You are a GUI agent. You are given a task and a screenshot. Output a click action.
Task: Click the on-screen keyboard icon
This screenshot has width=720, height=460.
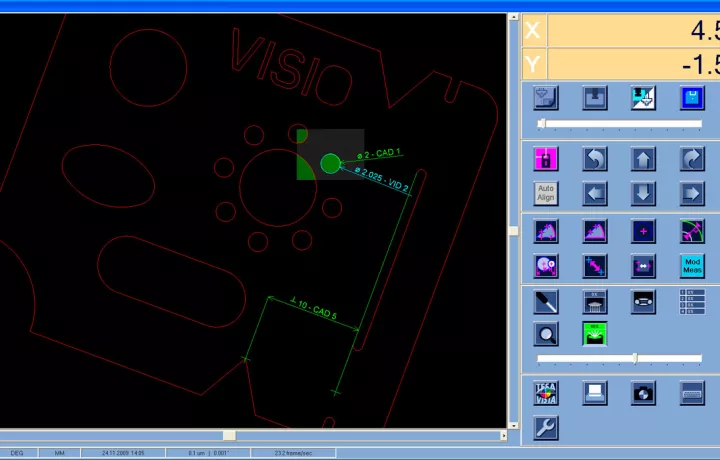point(692,393)
